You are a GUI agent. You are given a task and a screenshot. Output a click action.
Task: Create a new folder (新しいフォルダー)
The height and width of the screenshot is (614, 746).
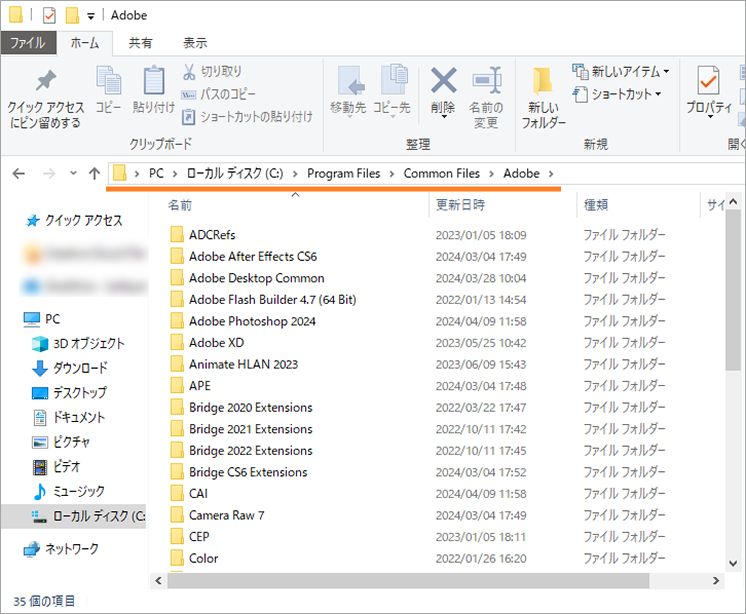coord(543,98)
